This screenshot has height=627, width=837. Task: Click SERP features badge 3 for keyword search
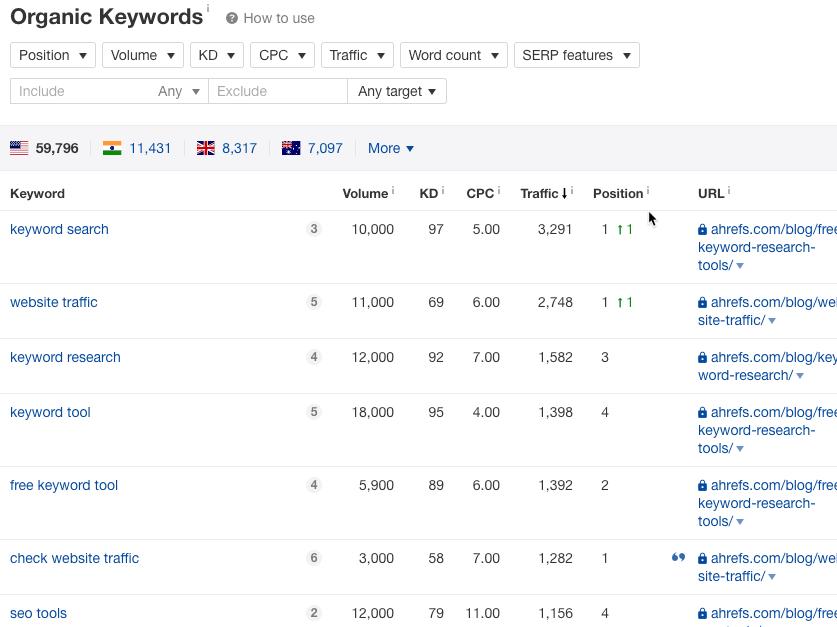pyautogui.click(x=314, y=229)
